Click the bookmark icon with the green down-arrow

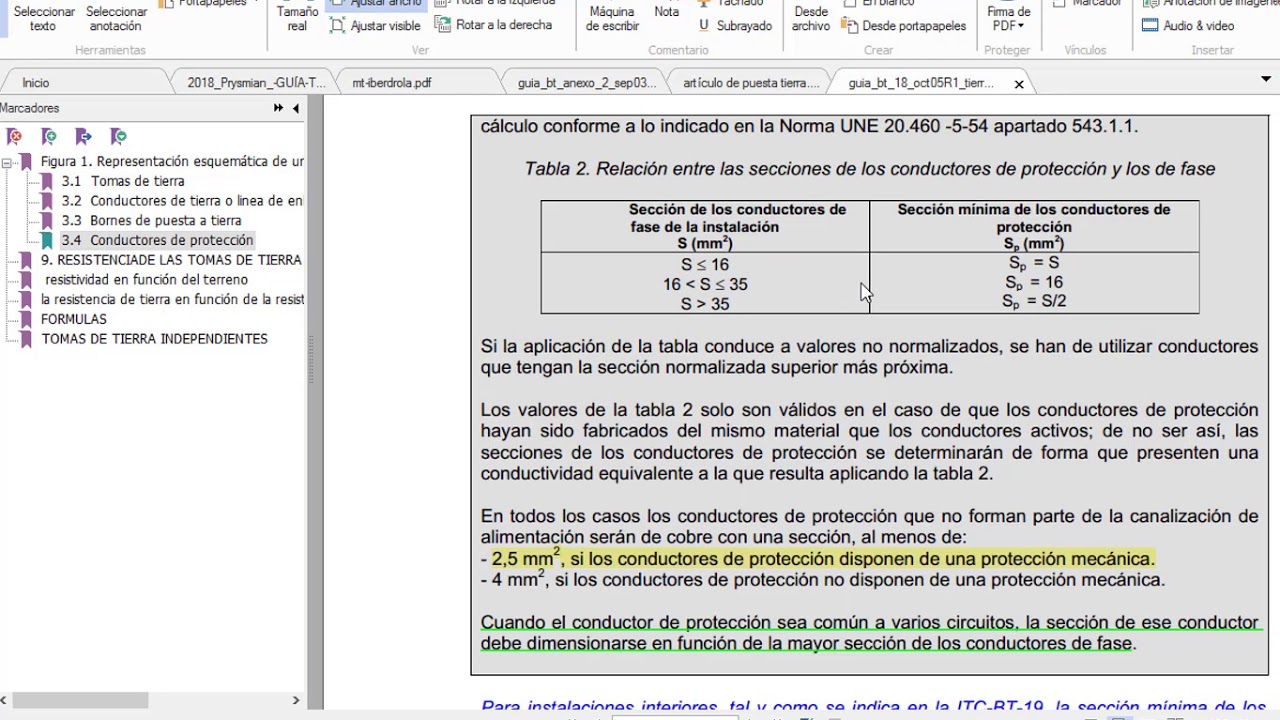[119, 136]
